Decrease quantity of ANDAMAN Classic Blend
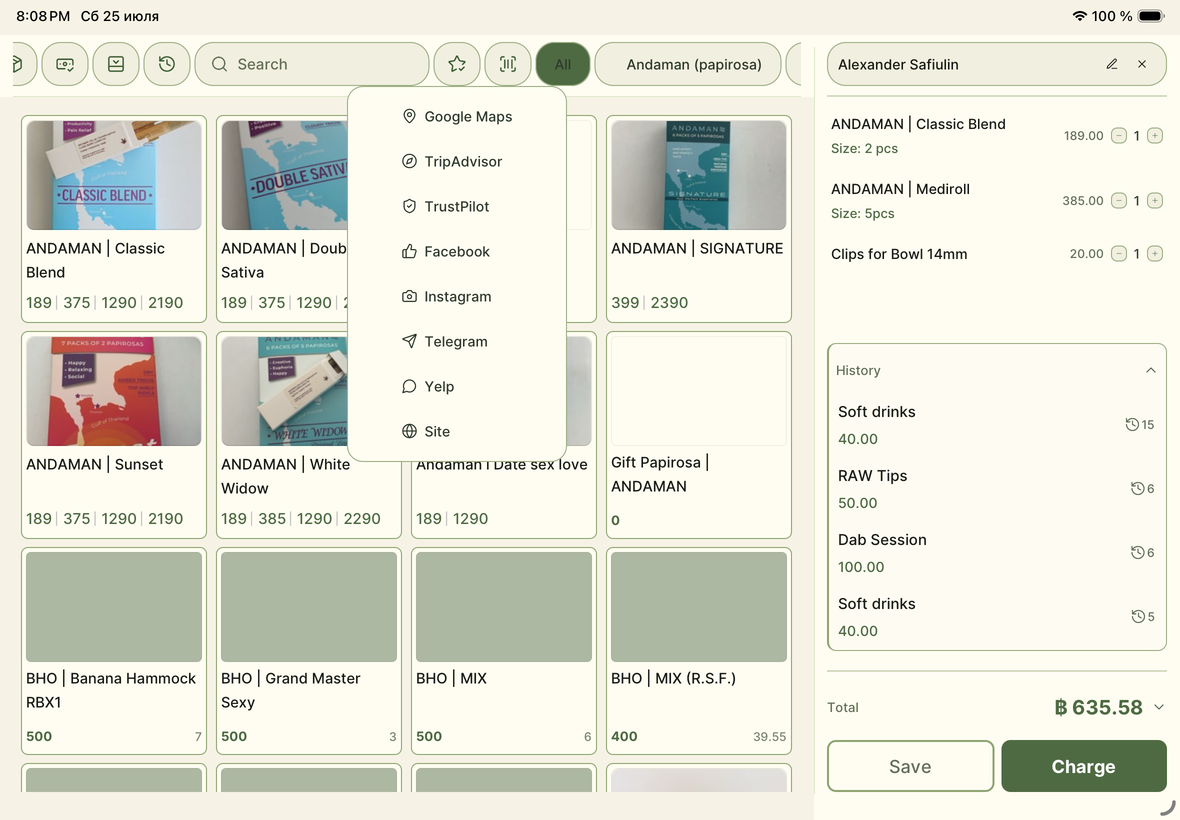 (1119, 136)
